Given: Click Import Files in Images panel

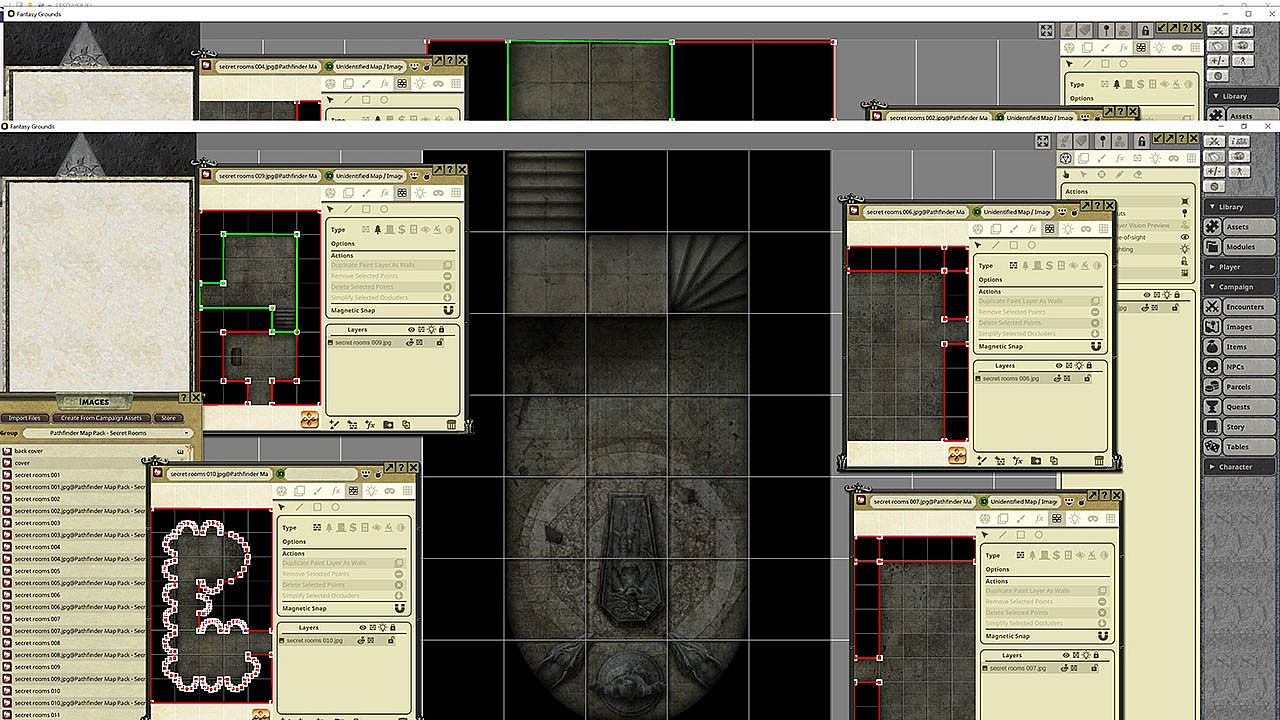Looking at the screenshot, I should 26,418.
